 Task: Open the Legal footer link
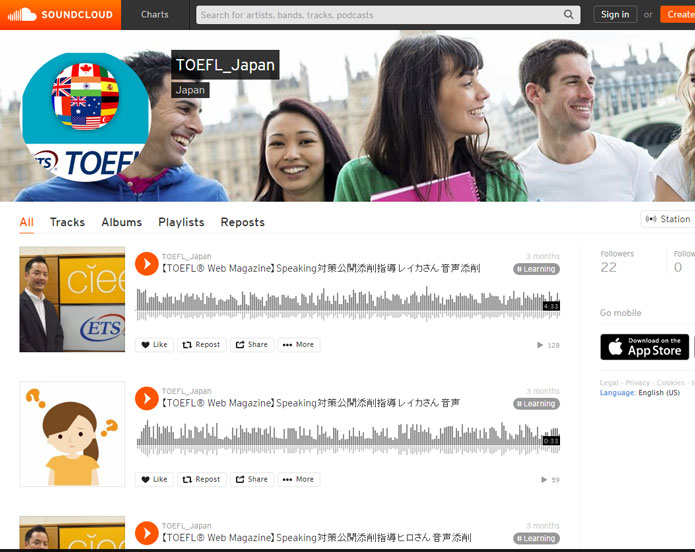click(609, 383)
